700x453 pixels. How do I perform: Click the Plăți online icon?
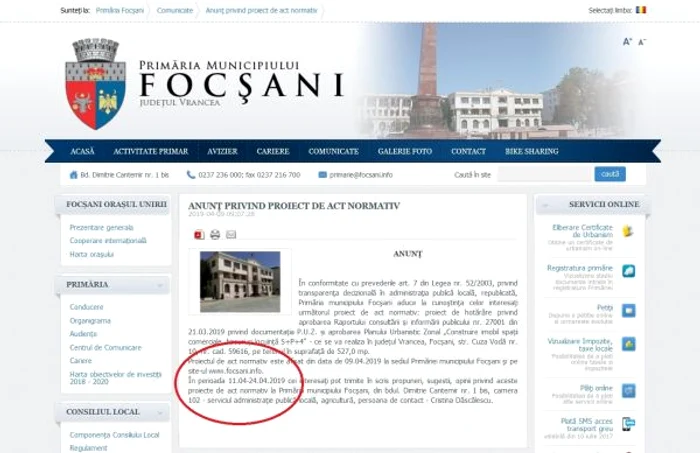[629, 391]
